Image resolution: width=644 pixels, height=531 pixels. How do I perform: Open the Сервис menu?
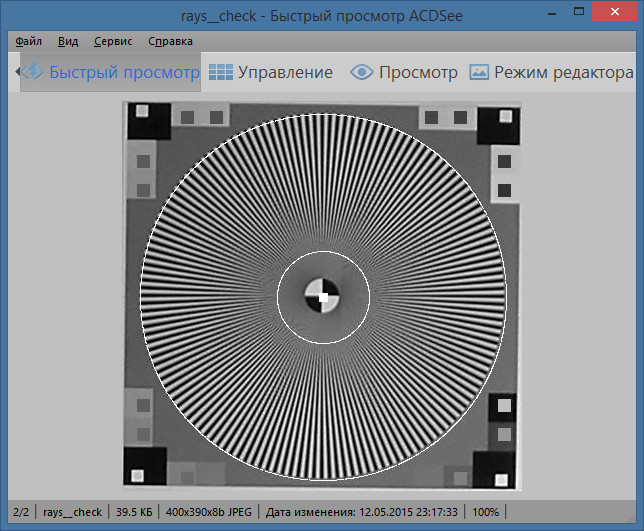(x=113, y=41)
